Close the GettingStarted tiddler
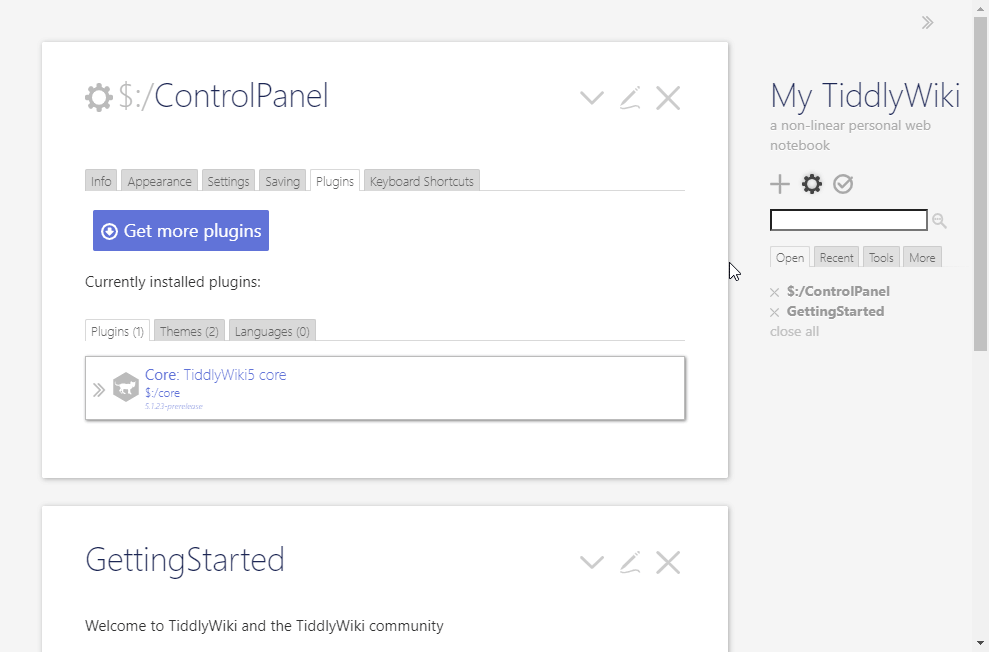This screenshot has width=989, height=652. [x=668, y=562]
